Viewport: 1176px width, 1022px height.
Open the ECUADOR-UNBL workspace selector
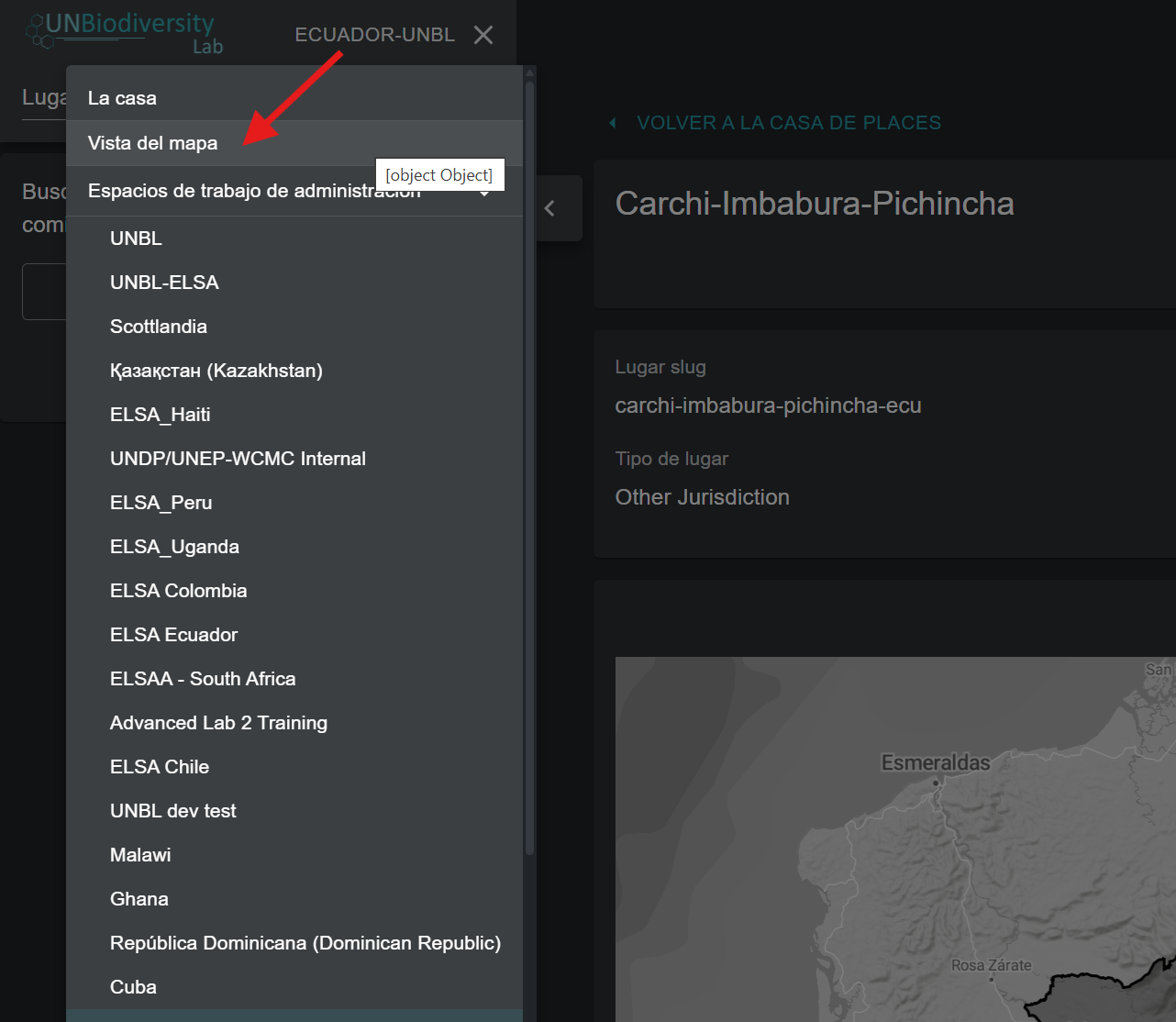click(x=374, y=35)
